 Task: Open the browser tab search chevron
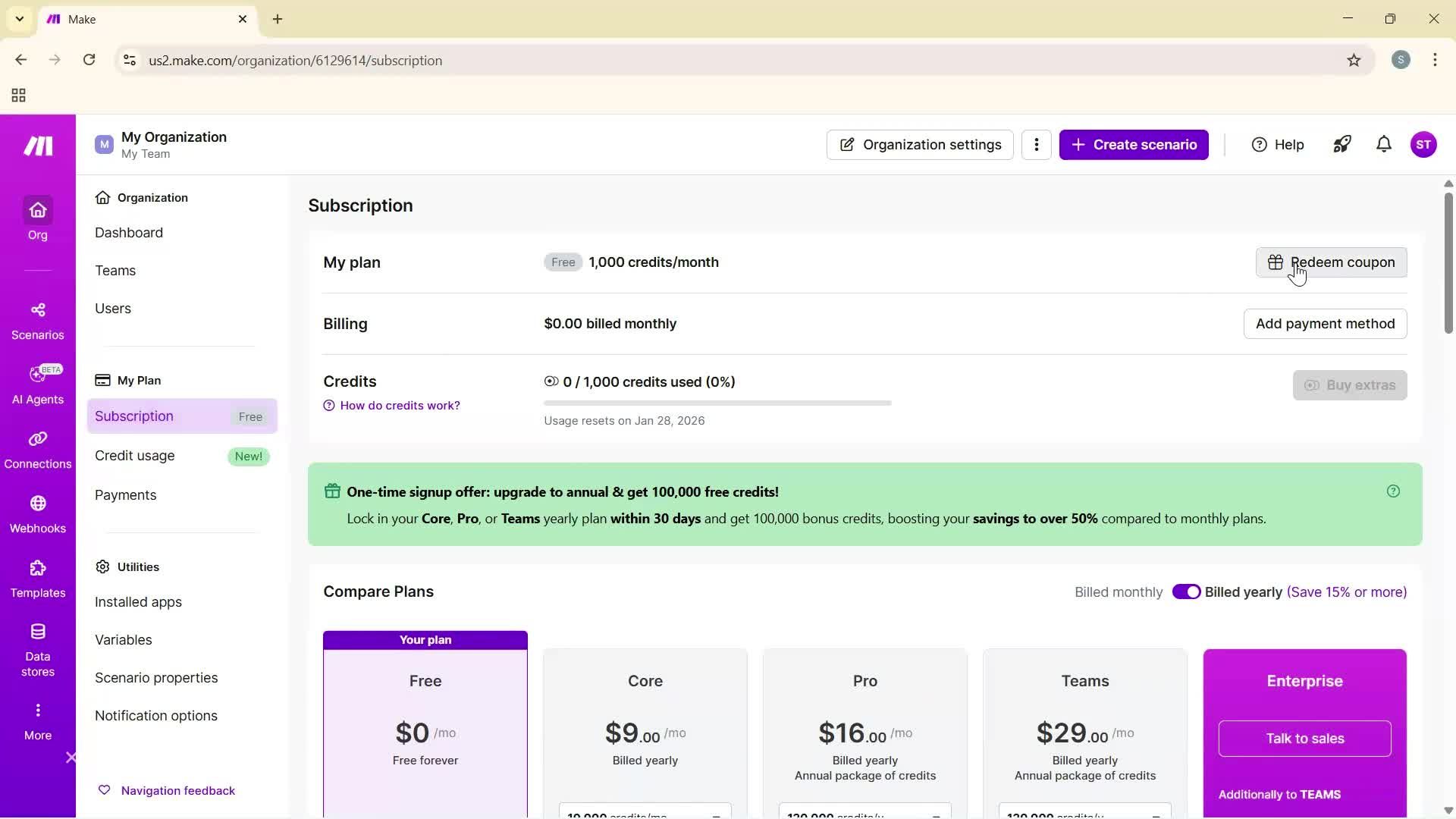(19, 19)
